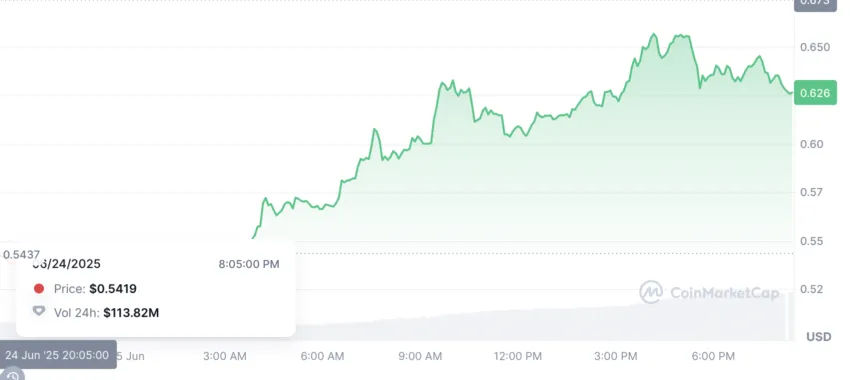Click the 0.60 price axis label
Screen dimensions: 850x380
coord(812,144)
